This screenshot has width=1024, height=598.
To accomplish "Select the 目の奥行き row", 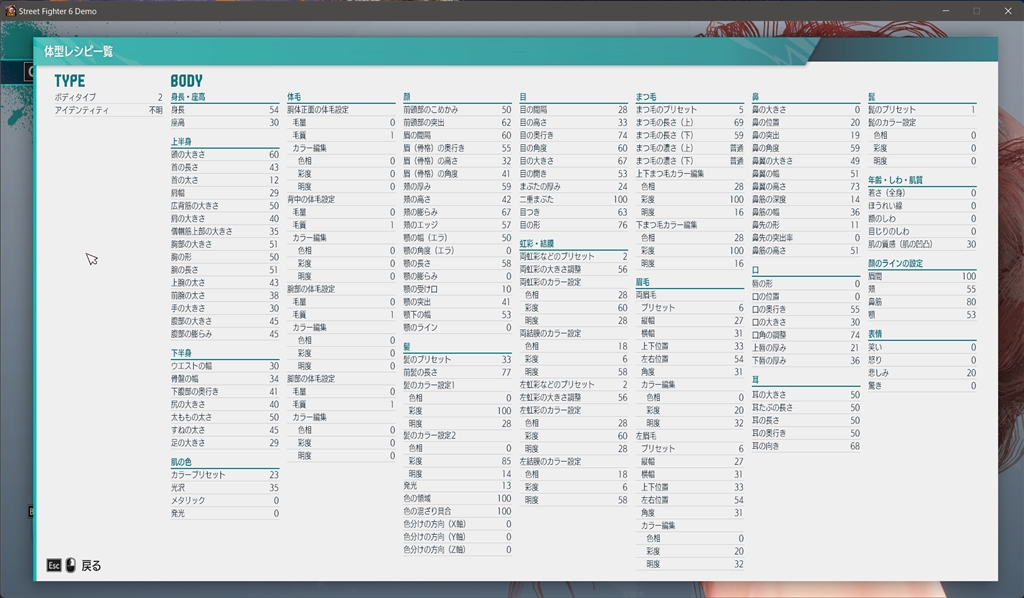I will pos(573,135).
